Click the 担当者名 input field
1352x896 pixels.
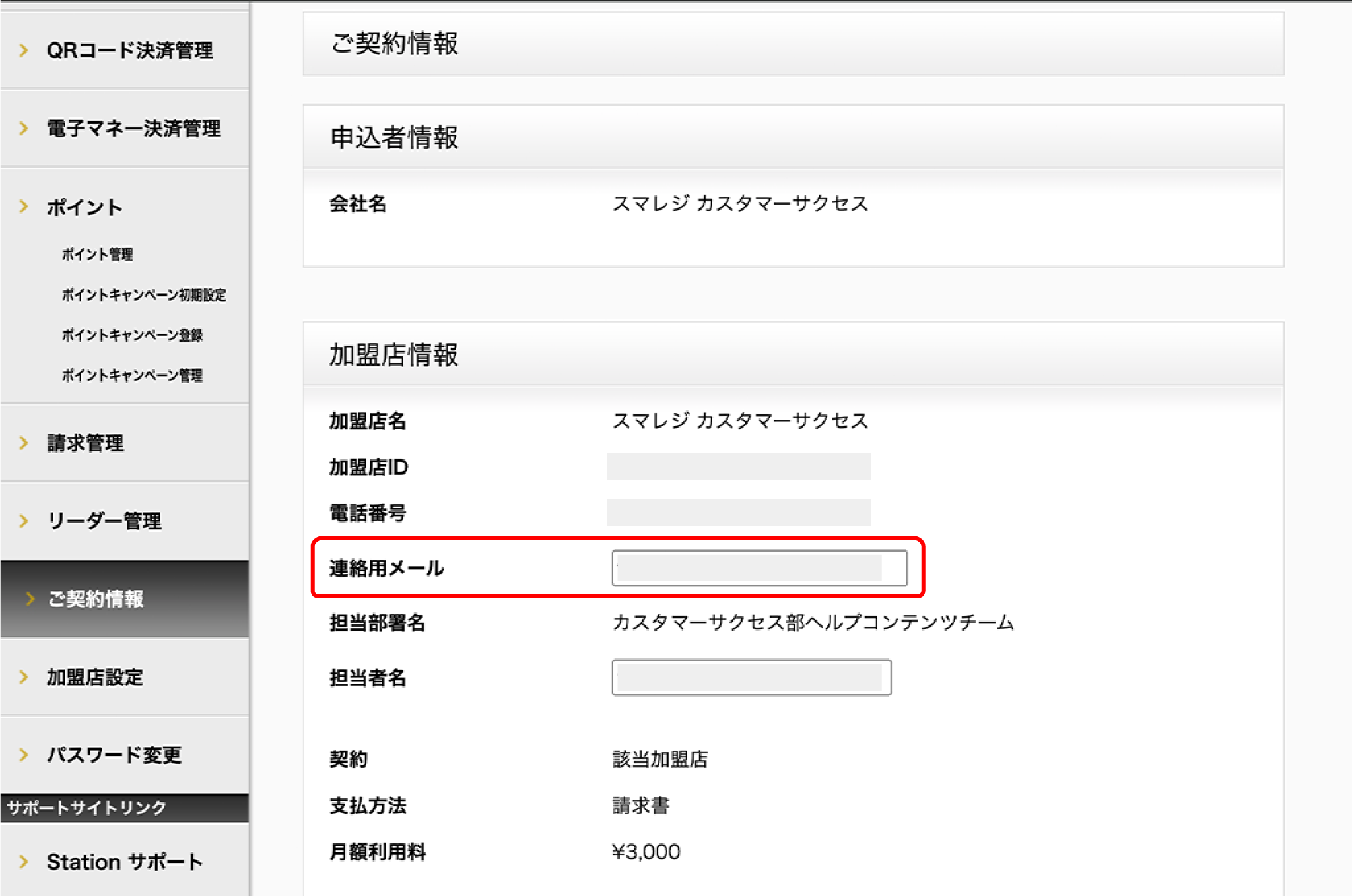[x=751, y=678]
